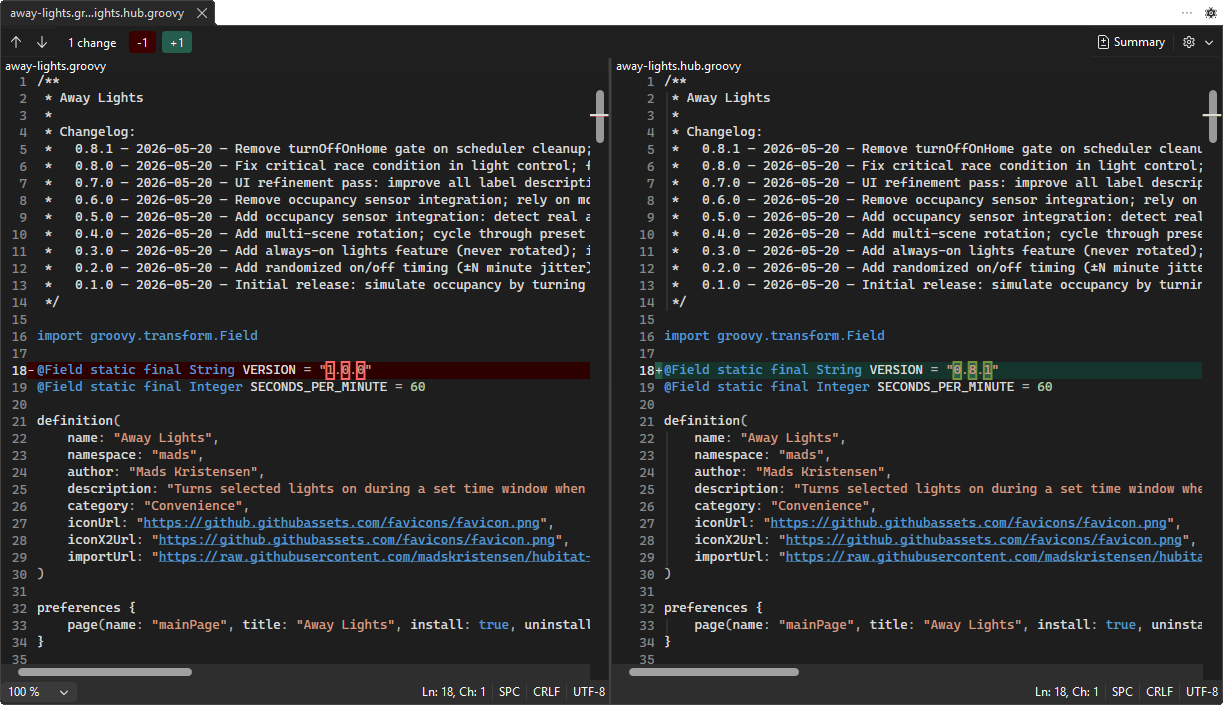Click 0.8.1 changelog entry in left pane

[317, 149]
